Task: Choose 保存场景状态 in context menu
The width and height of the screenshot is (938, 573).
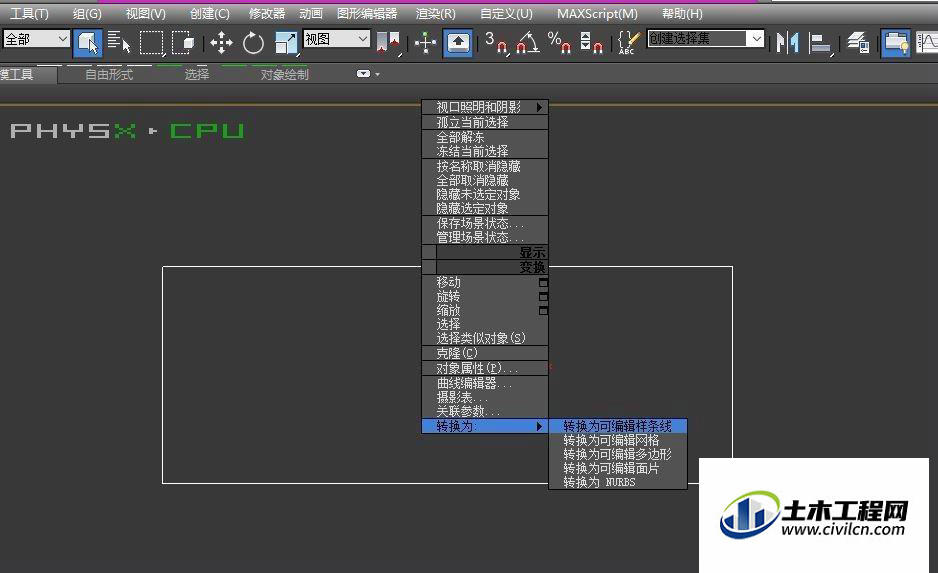Action: pos(485,223)
